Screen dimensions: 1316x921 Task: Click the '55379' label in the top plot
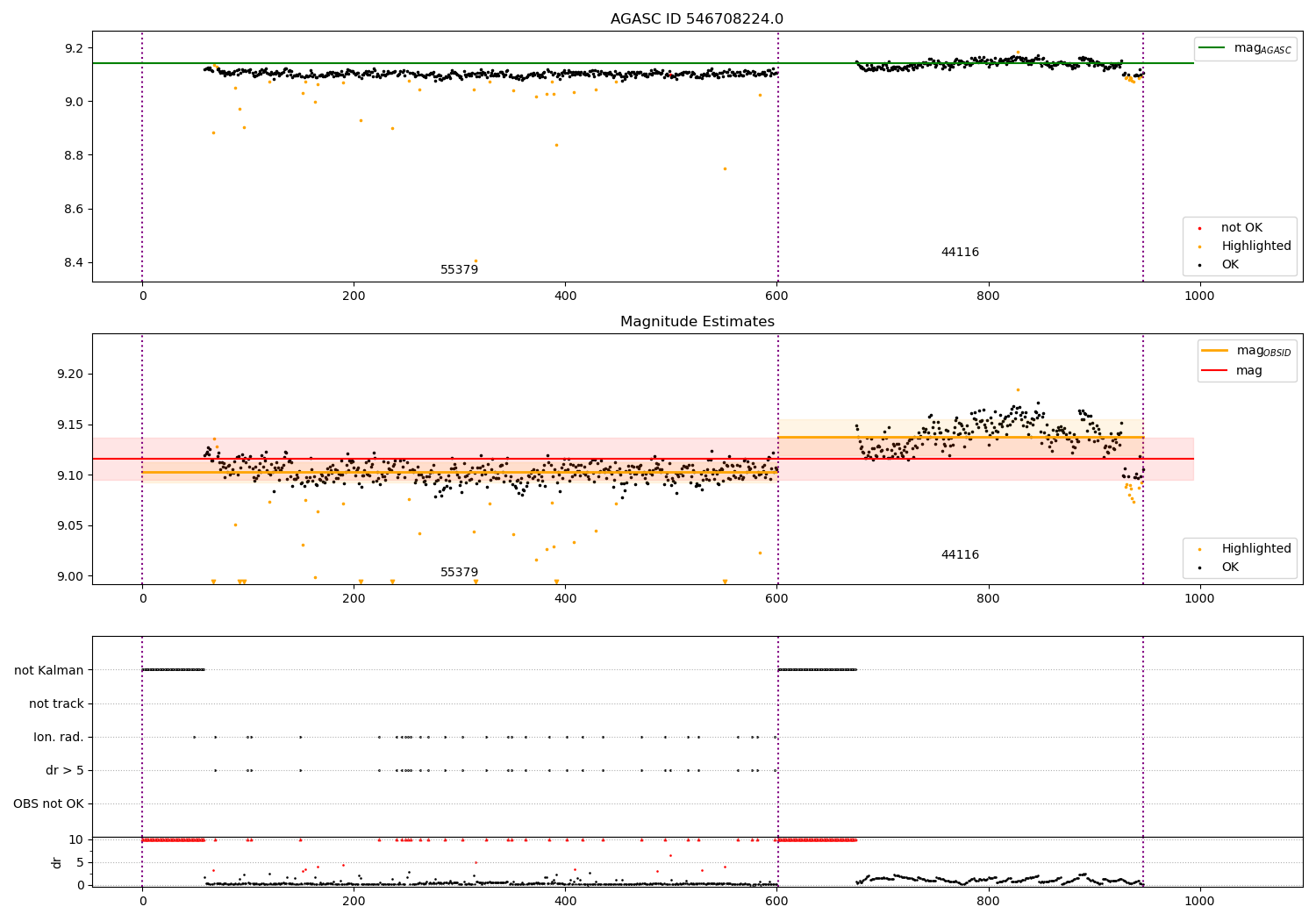459,270
